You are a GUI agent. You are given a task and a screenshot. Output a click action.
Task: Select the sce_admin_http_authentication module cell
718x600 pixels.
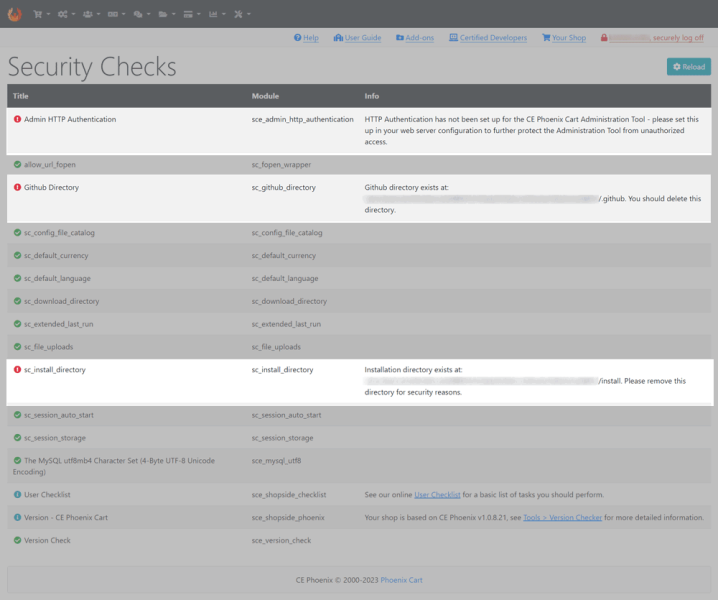(x=303, y=119)
